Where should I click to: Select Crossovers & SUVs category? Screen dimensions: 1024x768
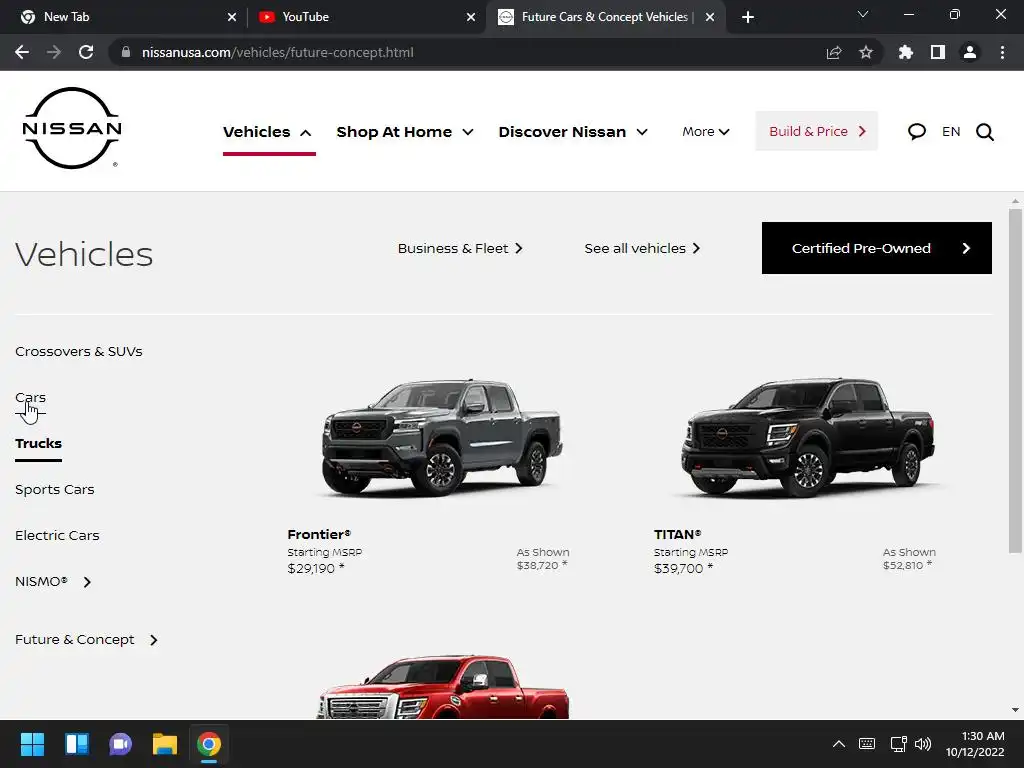78,351
